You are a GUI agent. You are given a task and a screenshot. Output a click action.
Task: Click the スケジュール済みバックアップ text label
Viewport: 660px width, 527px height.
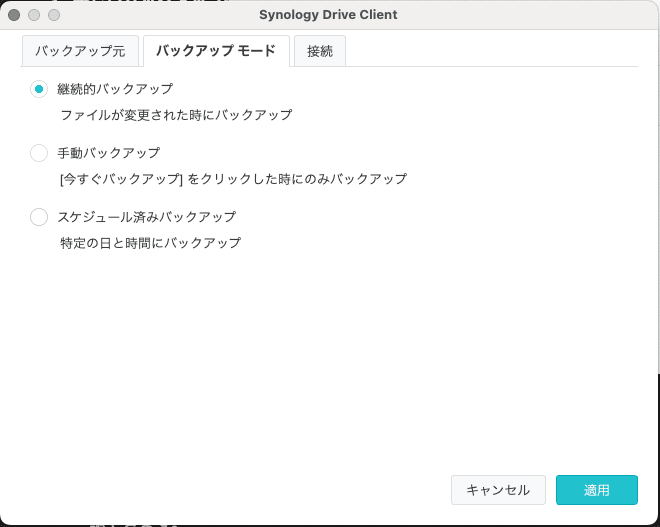point(146,217)
